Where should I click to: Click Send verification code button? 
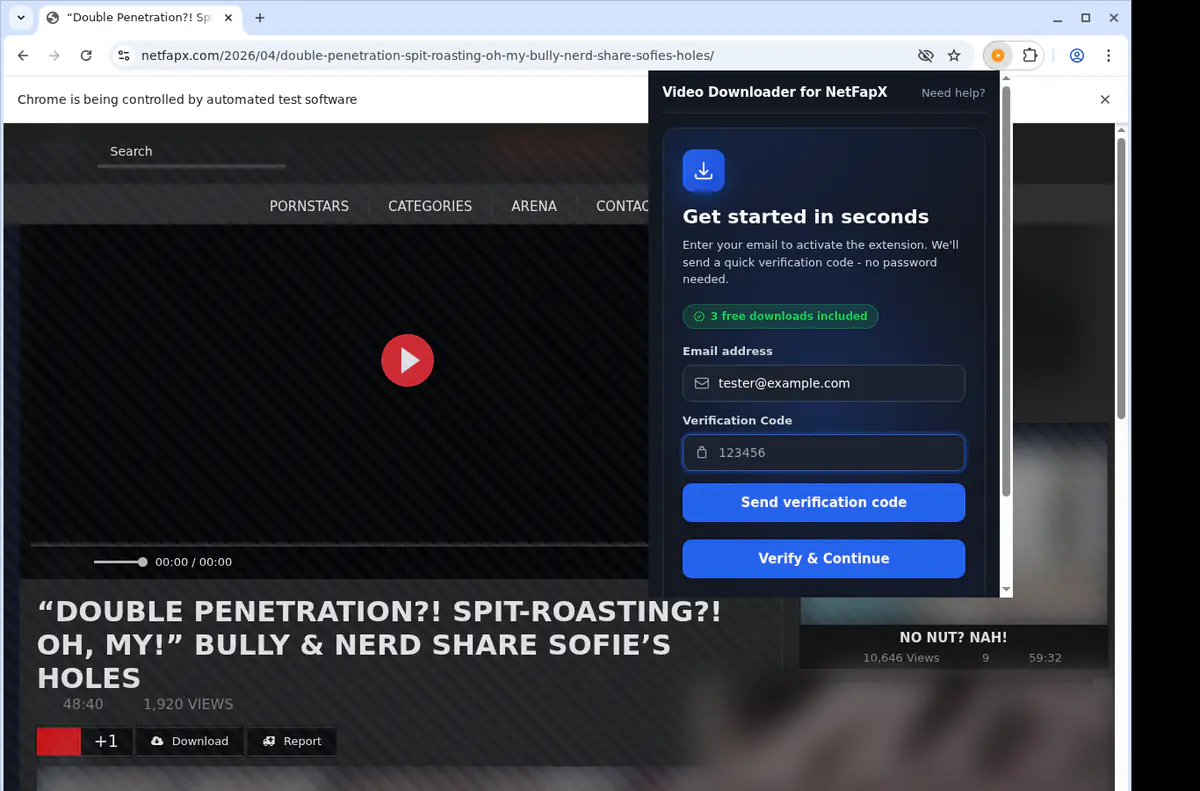[x=824, y=502]
